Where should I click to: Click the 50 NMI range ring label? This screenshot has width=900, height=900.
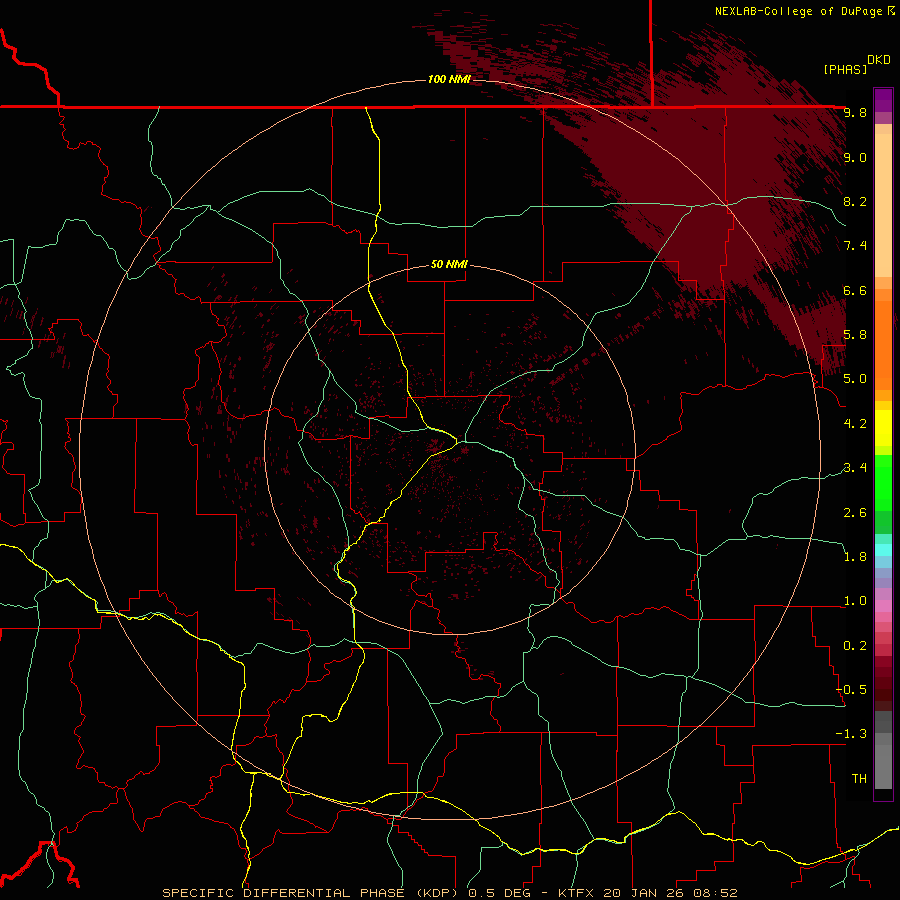pyautogui.click(x=449, y=264)
